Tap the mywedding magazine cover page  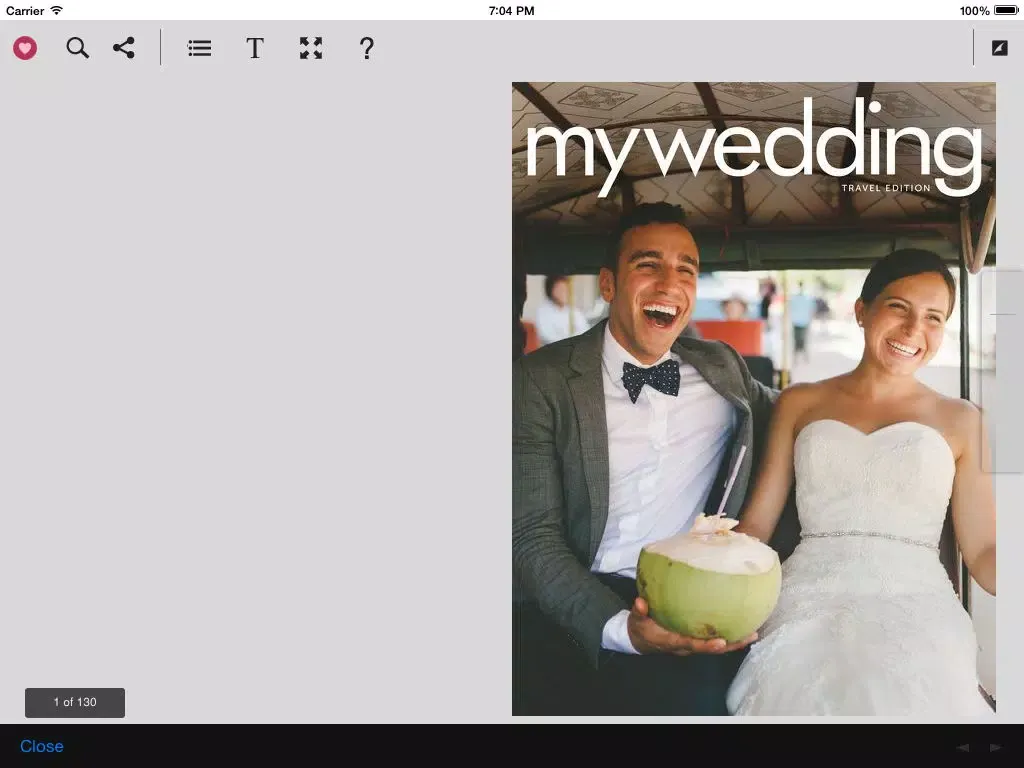coord(754,398)
